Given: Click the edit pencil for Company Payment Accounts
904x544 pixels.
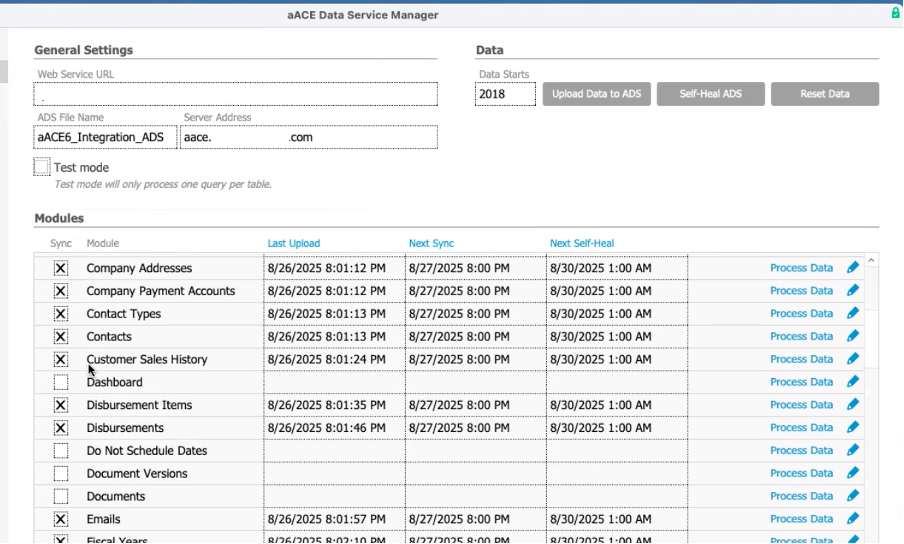Looking at the screenshot, I should tap(853, 290).
